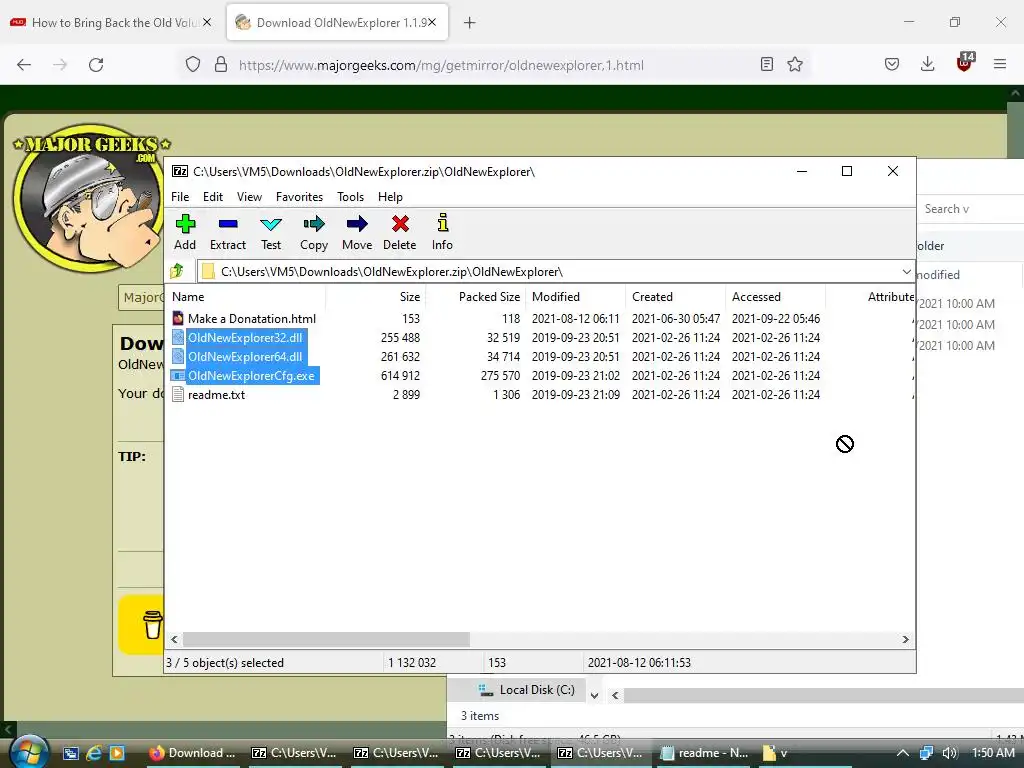The width and height of the screenshot is (1024, 768).
Task: Switch to Firefox Download taskbar button
Action: [x=192, y=753]
